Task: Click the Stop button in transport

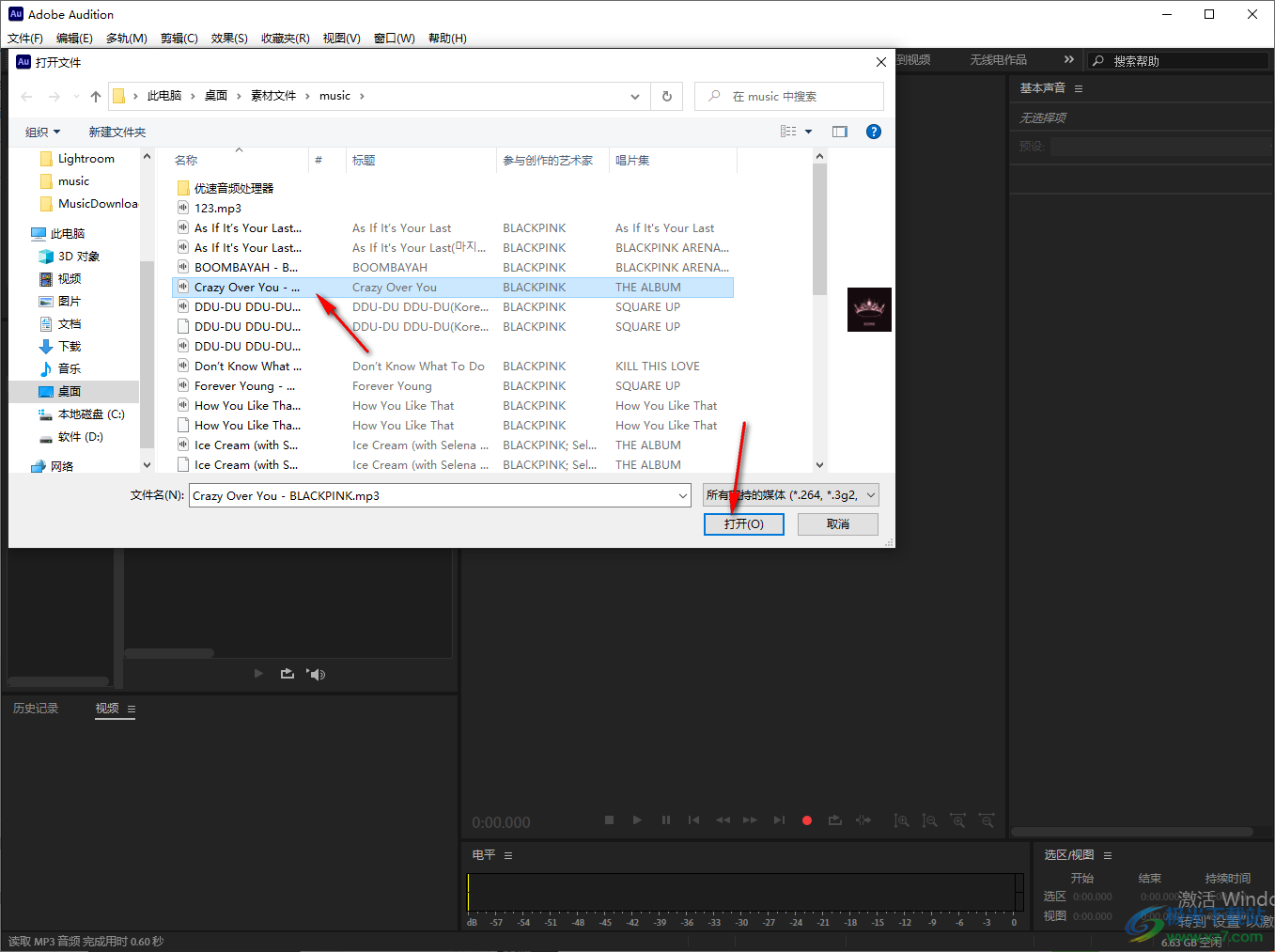Action: point(609,820)
